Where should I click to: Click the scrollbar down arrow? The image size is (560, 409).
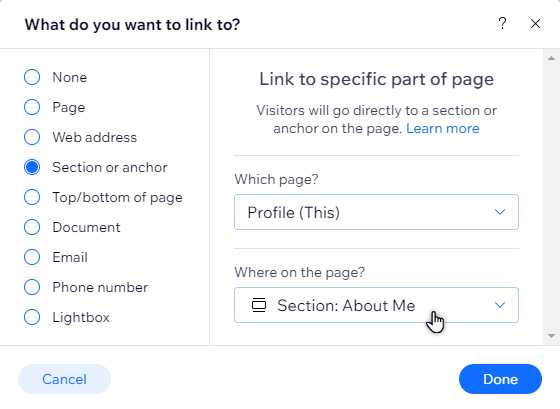[551, 336]
